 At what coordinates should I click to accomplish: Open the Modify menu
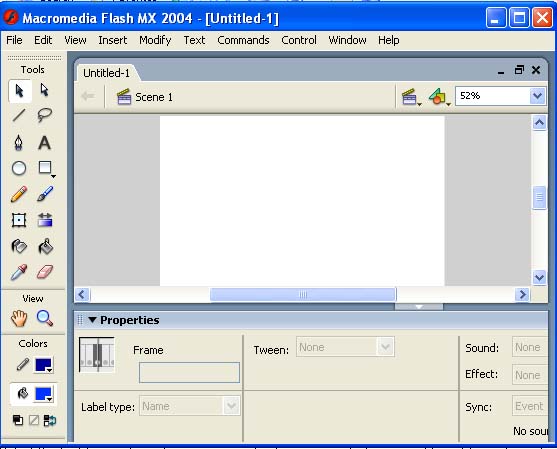click(155, 40)
